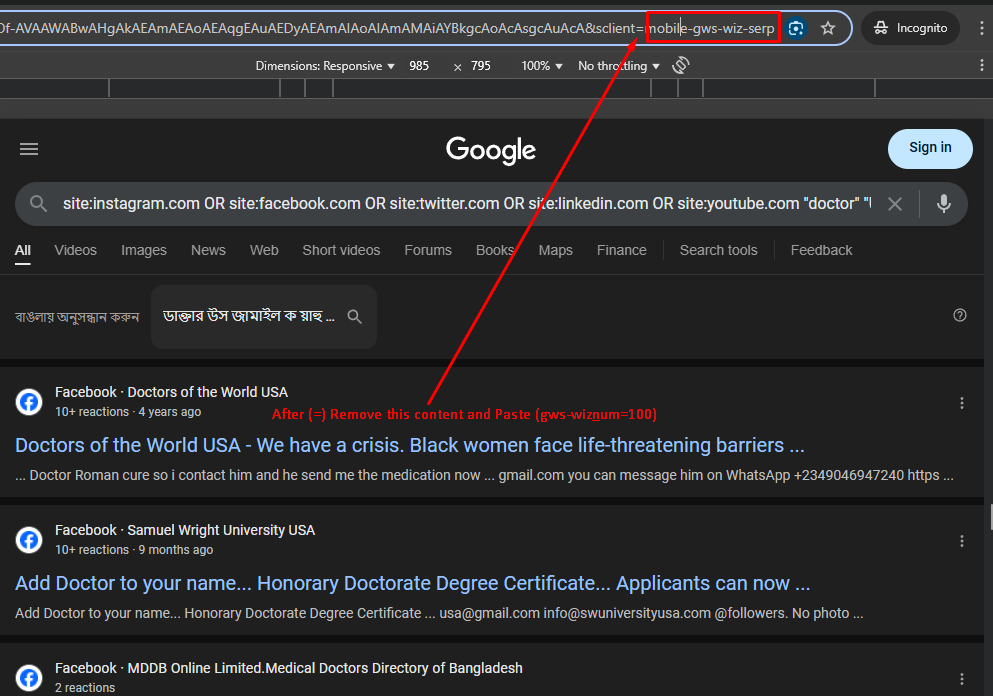Click the Incognito profile button
Image resolution: width=993 pixels, height=696 pixels.
click(910, 28)
